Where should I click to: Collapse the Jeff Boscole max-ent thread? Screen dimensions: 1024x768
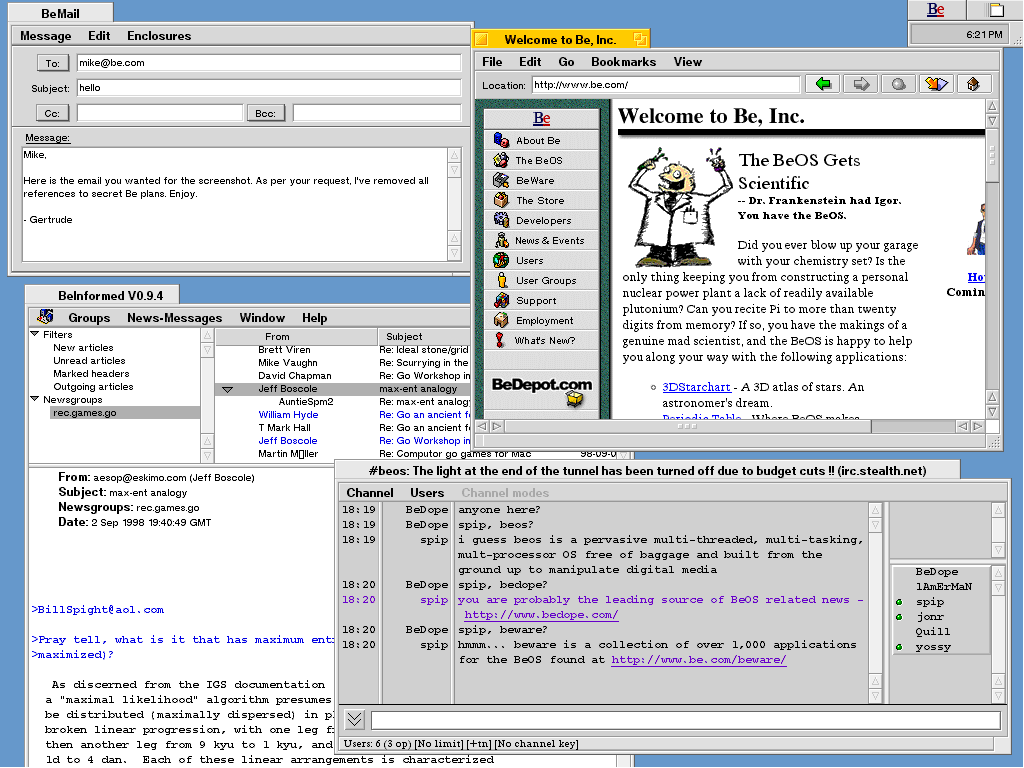point(227,389)
